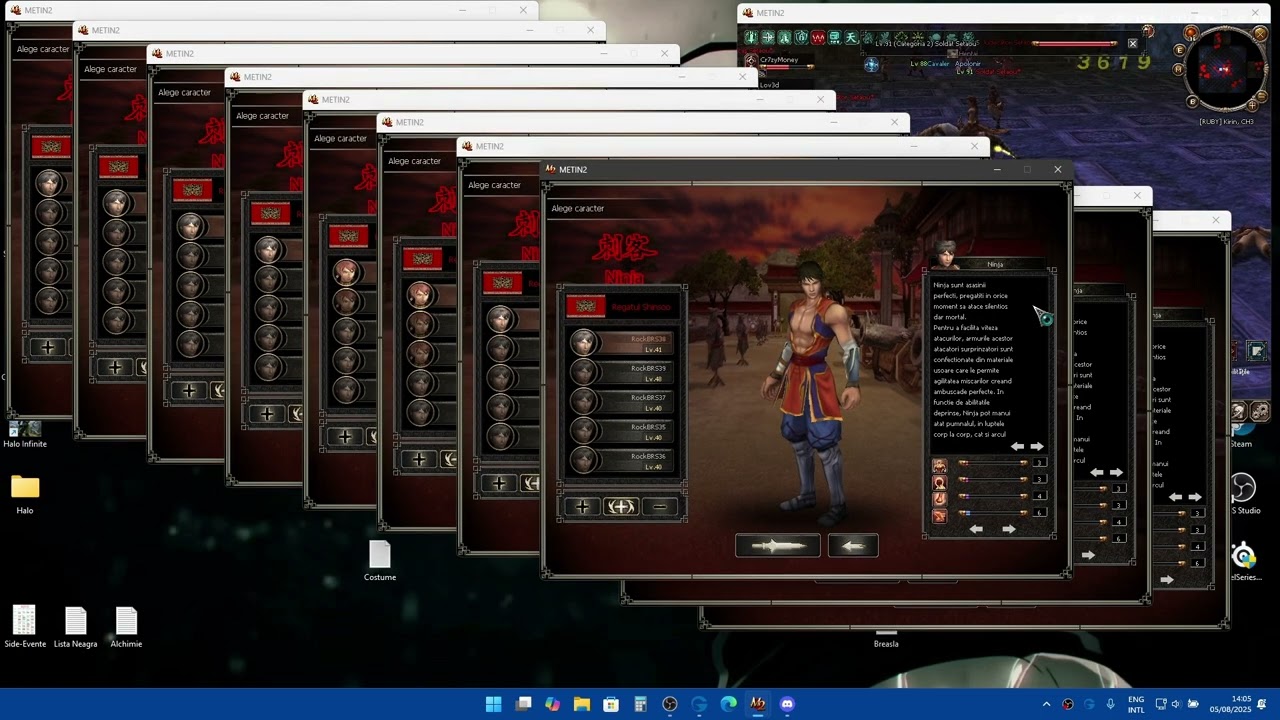Click the Ninja class portrait above the description

(945, 254)
